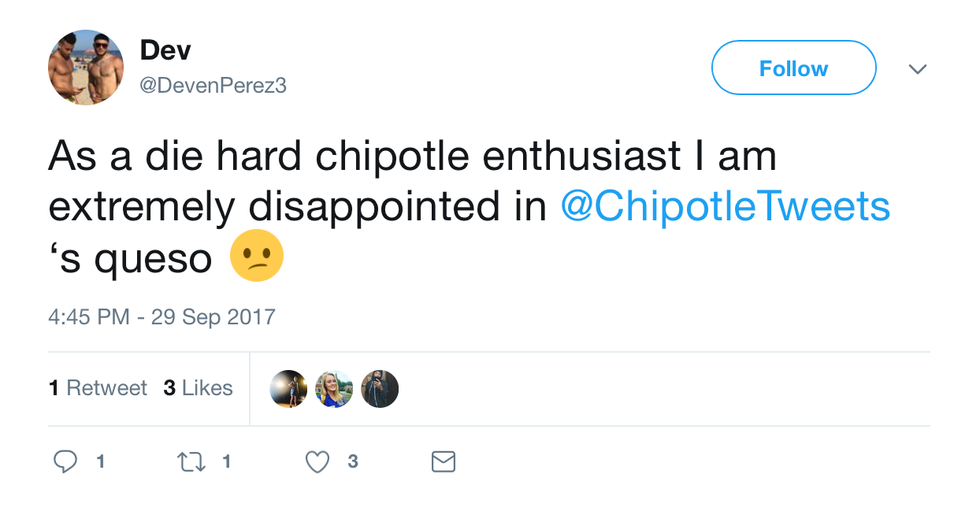Image resolution: width=980 pixels, height=510 pixels.
Task: Like the tweet with heart icon
Action: 317,461
